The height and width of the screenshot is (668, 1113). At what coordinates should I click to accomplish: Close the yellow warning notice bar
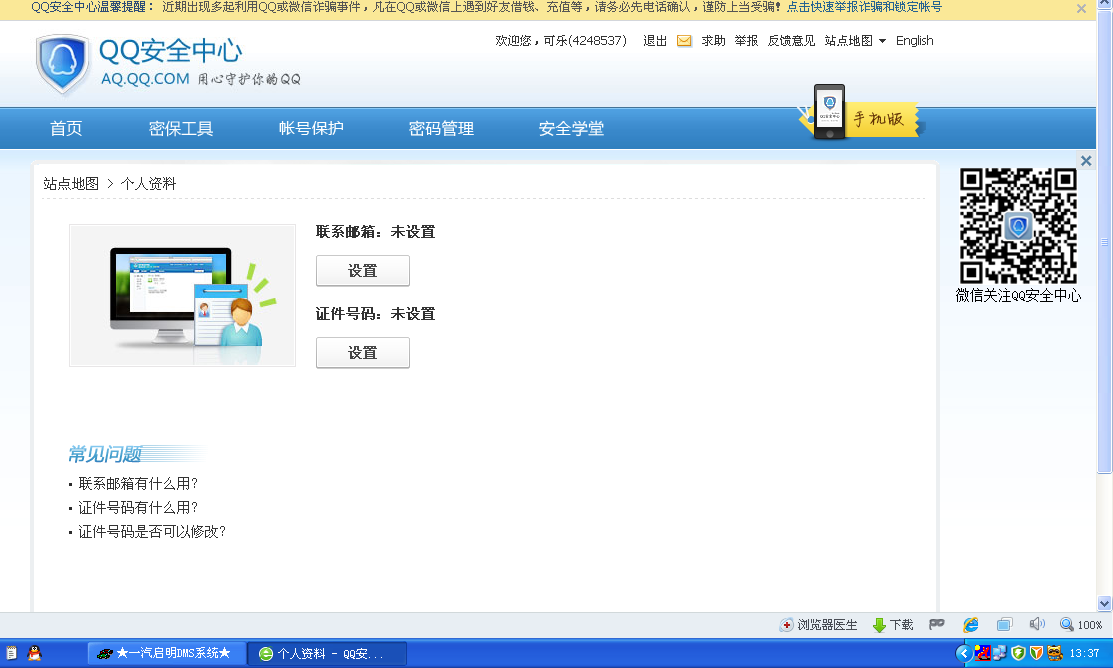(1080, 9)
